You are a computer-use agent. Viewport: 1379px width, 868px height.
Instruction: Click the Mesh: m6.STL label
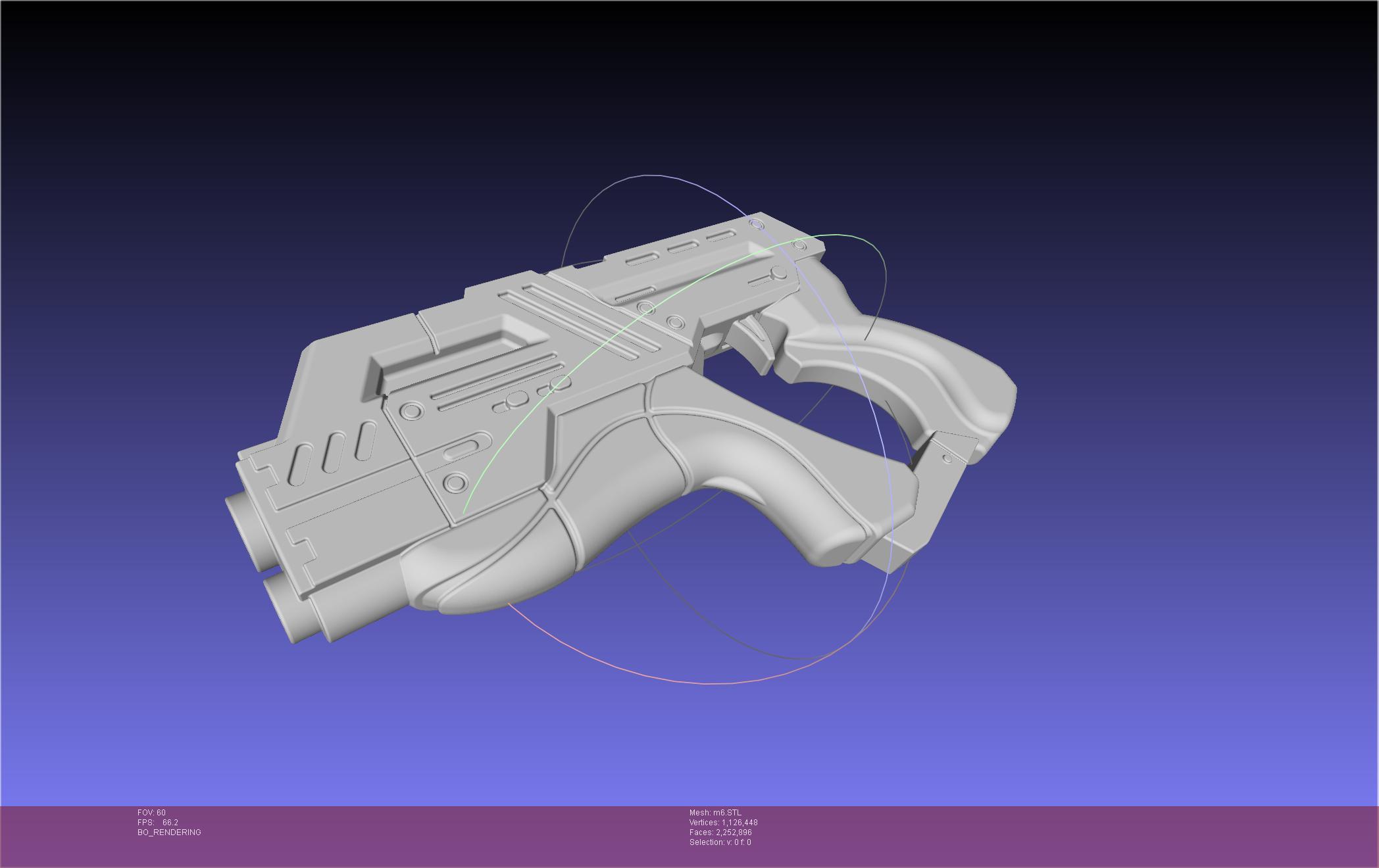(x=715, y=813)
